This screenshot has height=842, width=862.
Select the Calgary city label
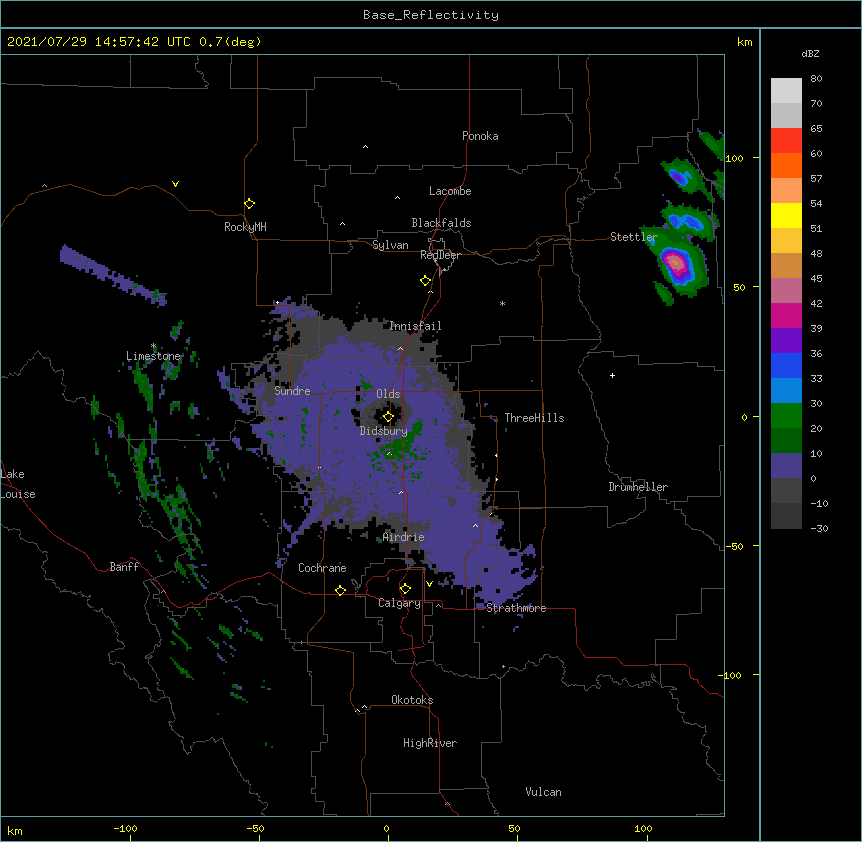tap(399, 603)
